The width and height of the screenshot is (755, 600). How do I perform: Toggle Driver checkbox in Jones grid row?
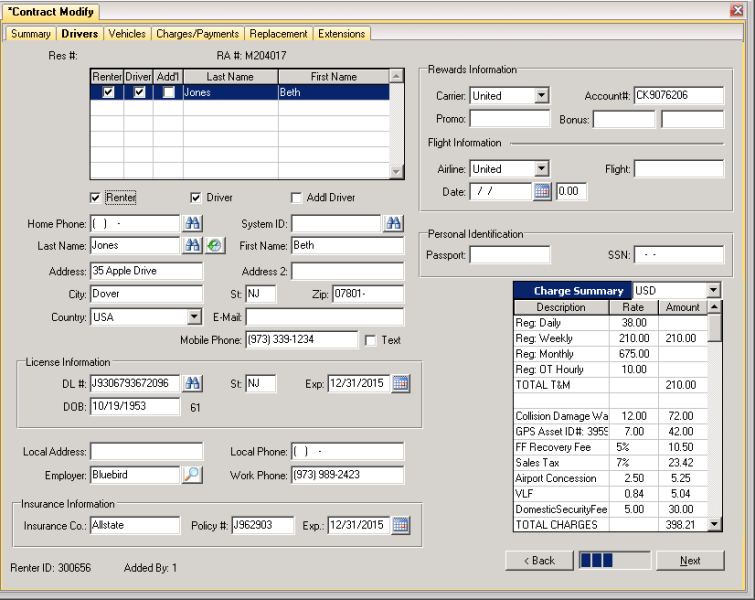click(x=139, y=92)
